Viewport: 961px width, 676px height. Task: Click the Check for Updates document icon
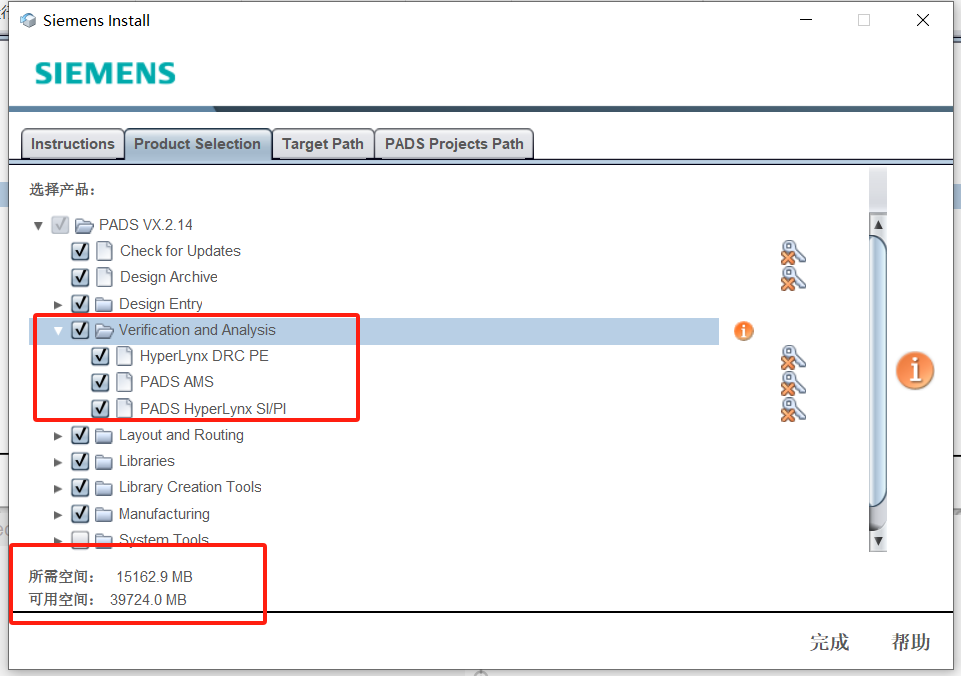tap(105, 251)
